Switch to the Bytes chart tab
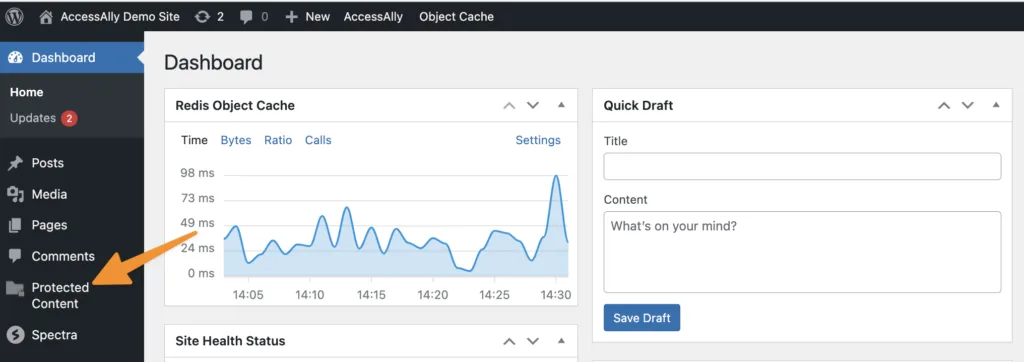This screenshot has width=1024, height=362. (x=236, y=140)
